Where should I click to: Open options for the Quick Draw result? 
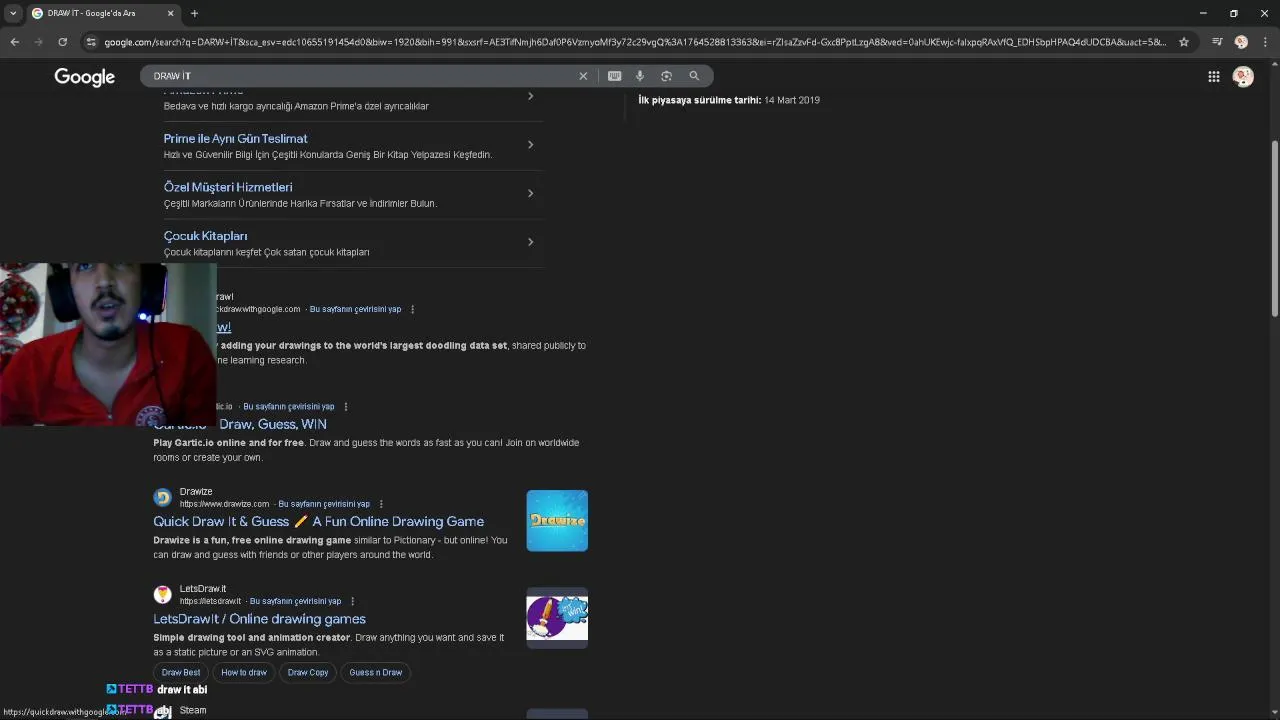[x=412, y=309]
